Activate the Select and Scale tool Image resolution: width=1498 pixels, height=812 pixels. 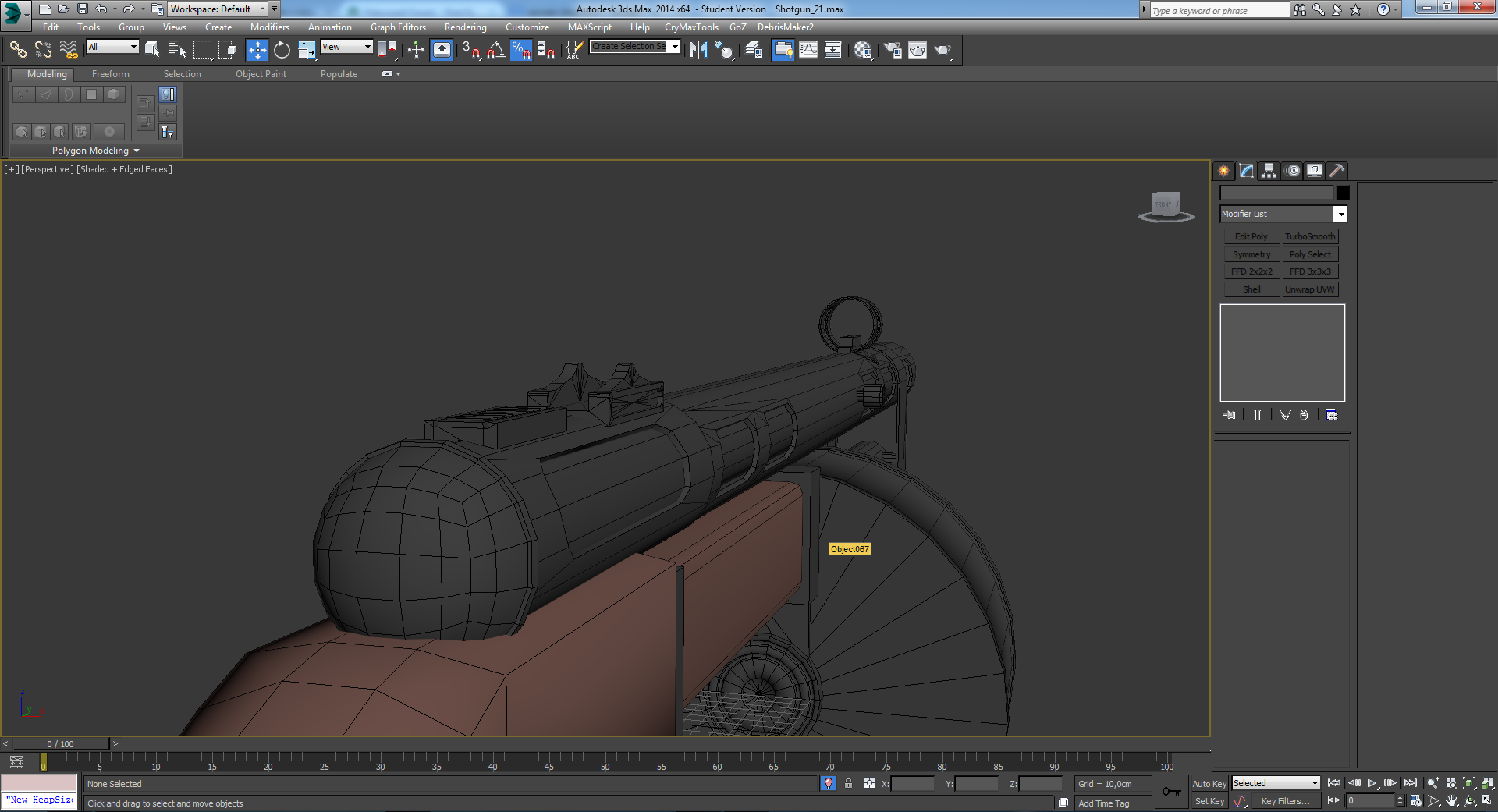click(x=307, y=50)
